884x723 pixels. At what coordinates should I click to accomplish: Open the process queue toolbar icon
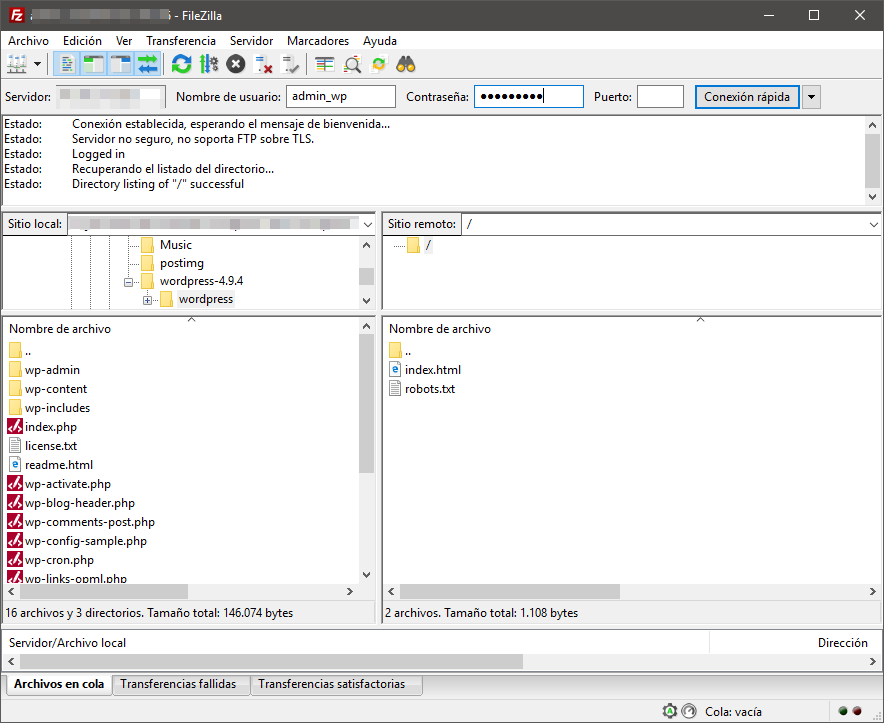pos(209,64)
